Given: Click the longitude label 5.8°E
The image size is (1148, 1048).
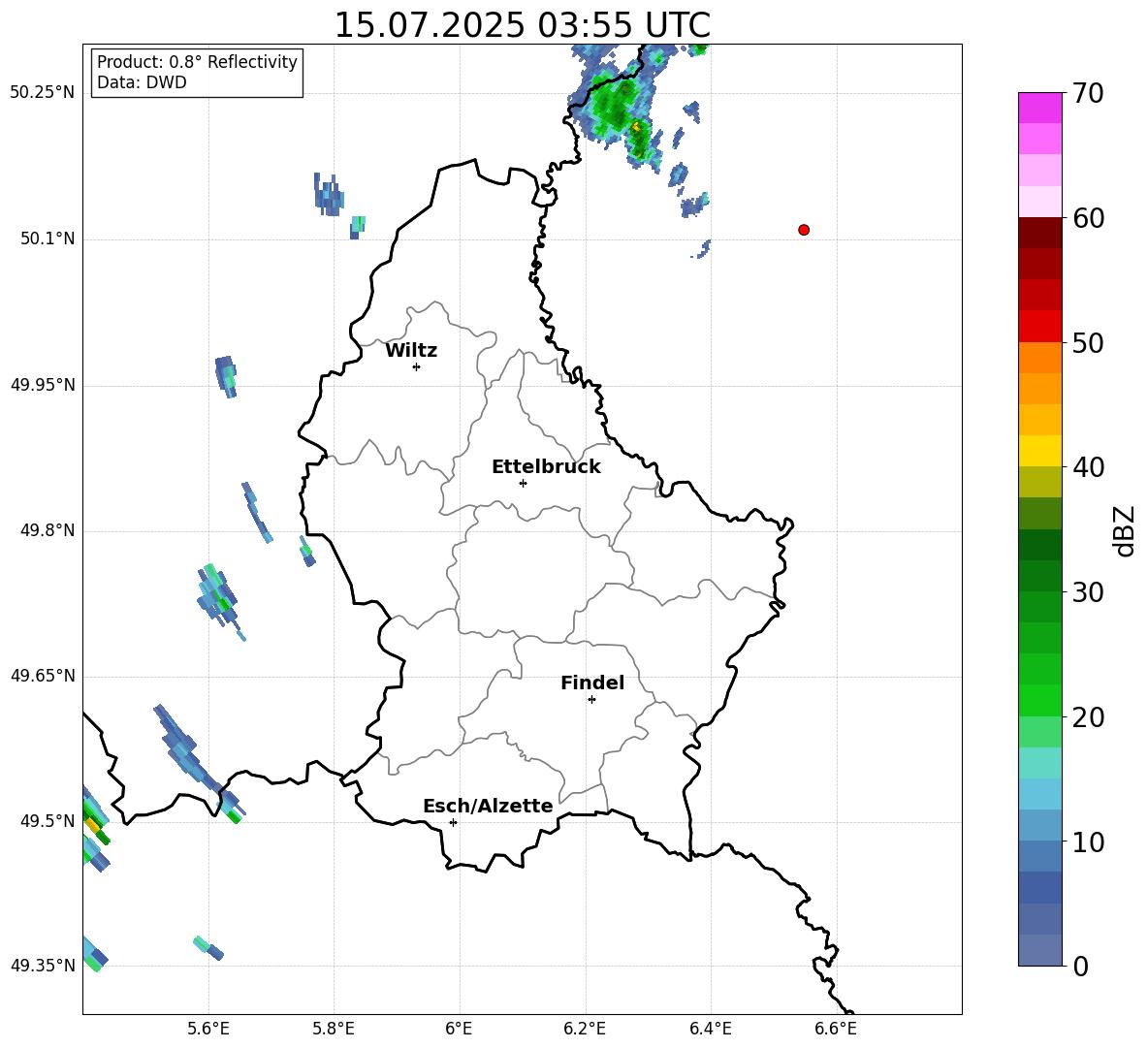Looking at the screenshot, I should click(x=334, y=1029).
